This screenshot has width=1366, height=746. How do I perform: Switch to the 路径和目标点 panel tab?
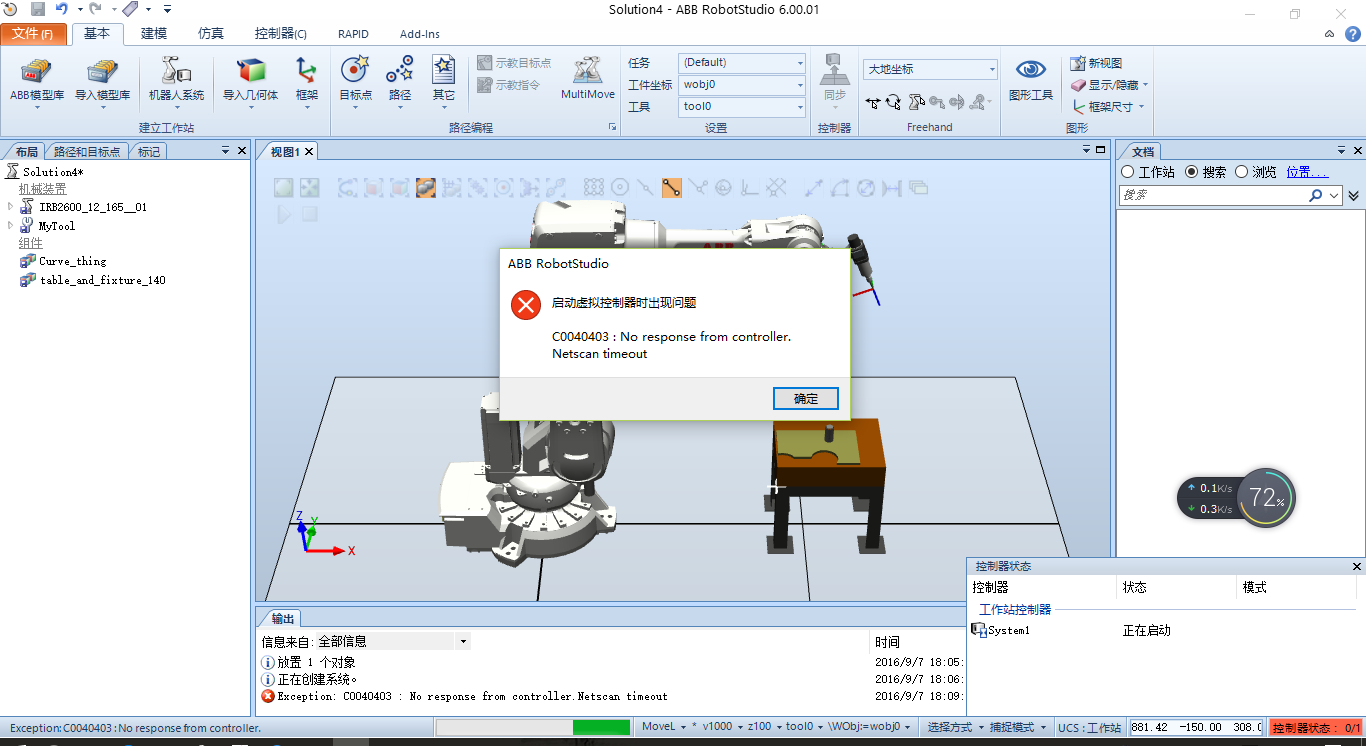(88, 151)
